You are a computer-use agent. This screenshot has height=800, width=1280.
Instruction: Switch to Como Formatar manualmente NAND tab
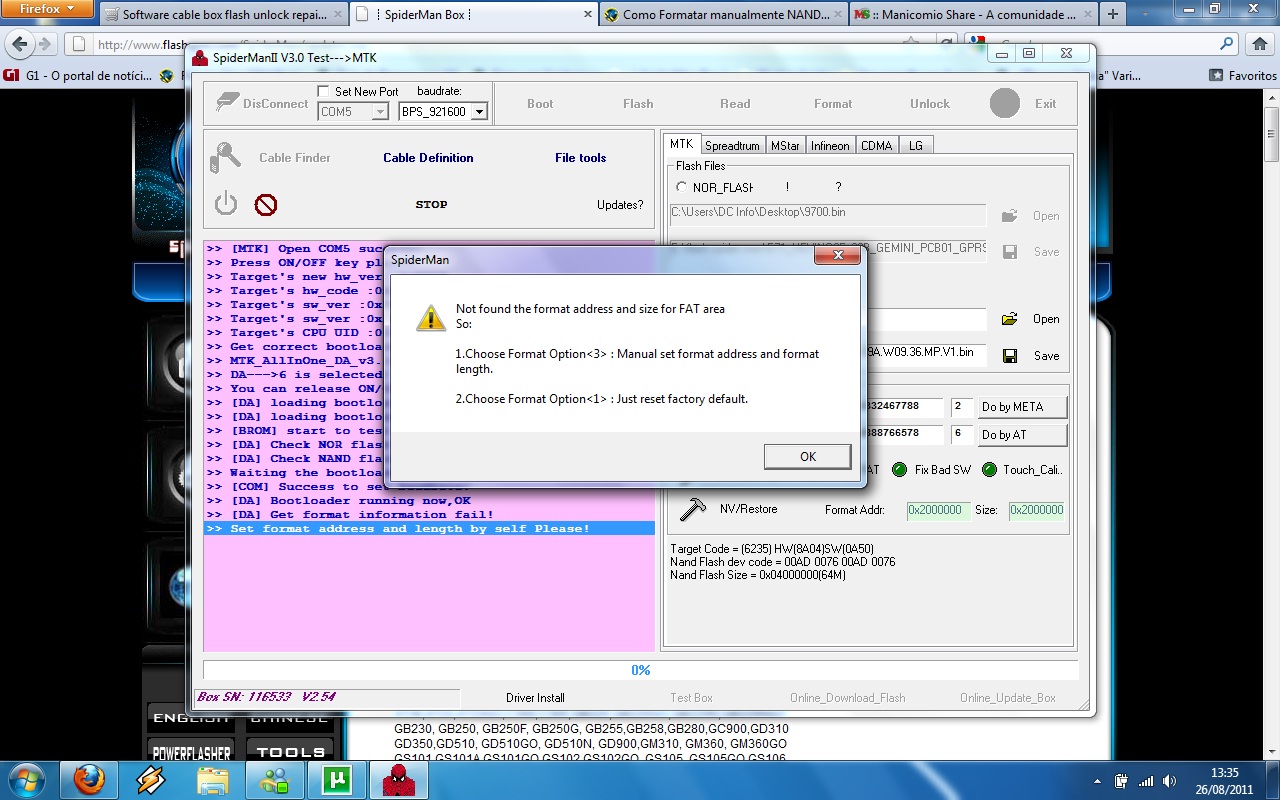coord(724,15)
